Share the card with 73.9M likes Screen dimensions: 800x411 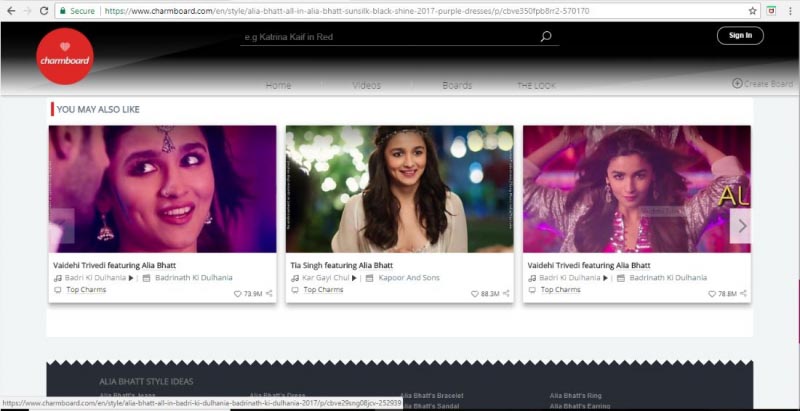[269, 294]
